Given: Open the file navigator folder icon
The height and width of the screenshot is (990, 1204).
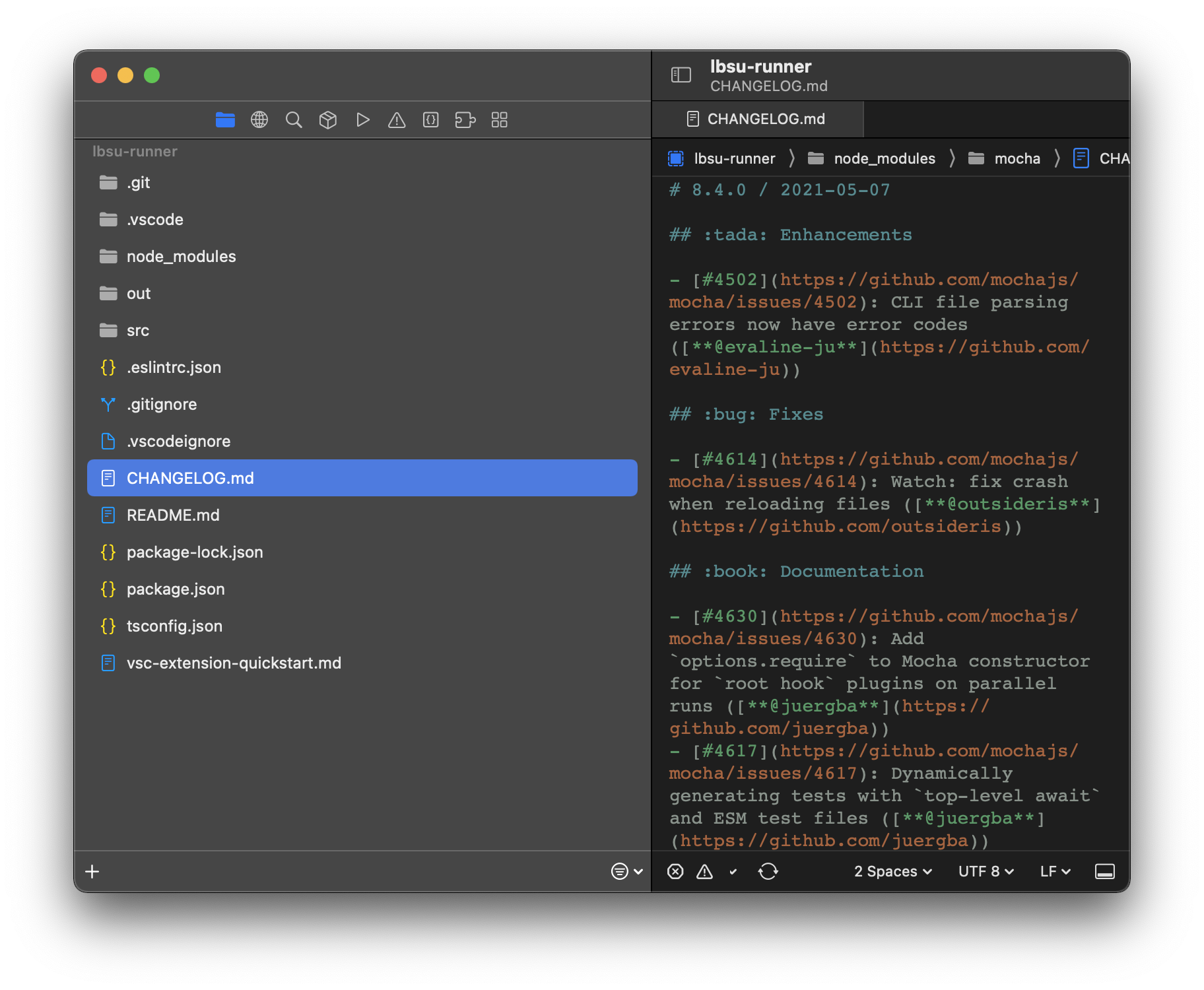Looking at the screenshot, I should pyautogui.click(x=225, y=119).
